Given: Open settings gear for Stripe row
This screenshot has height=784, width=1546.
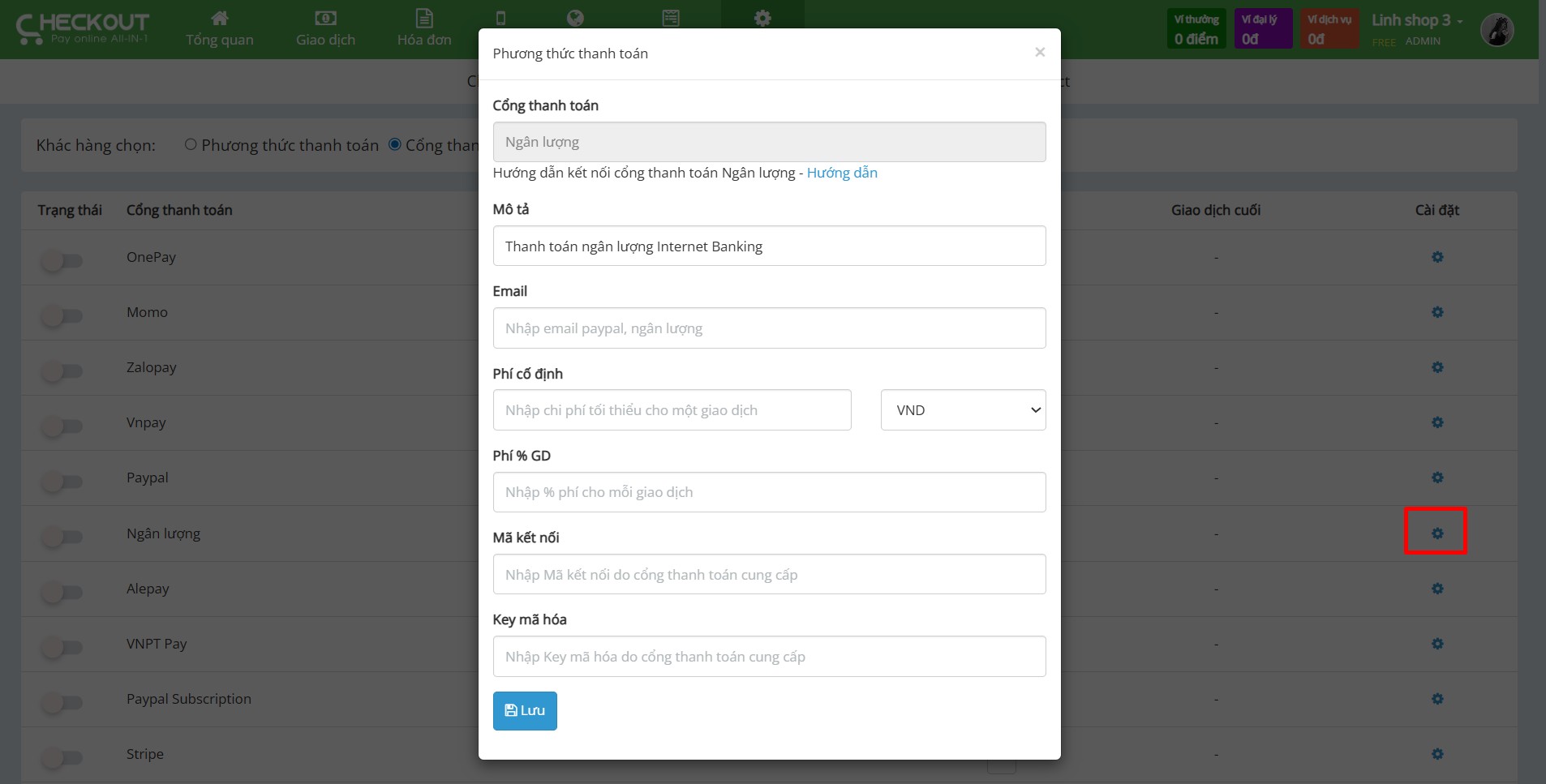Looking at the screenshot, I should click(x=1436, y=754).
